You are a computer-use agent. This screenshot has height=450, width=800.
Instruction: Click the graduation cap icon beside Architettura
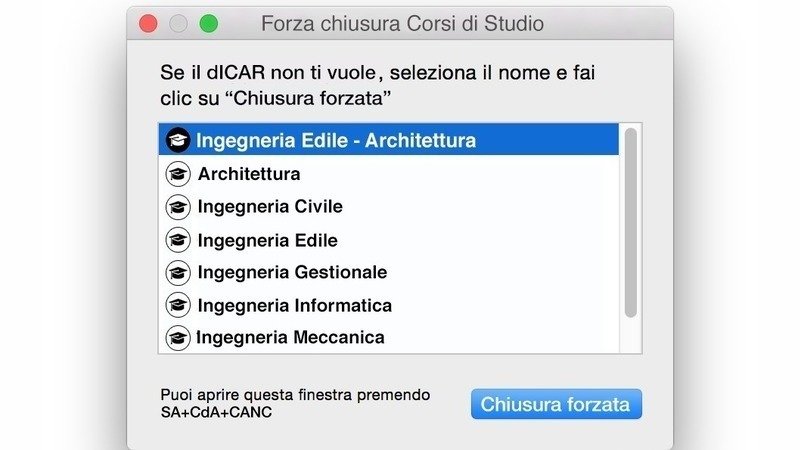point(178,174)
